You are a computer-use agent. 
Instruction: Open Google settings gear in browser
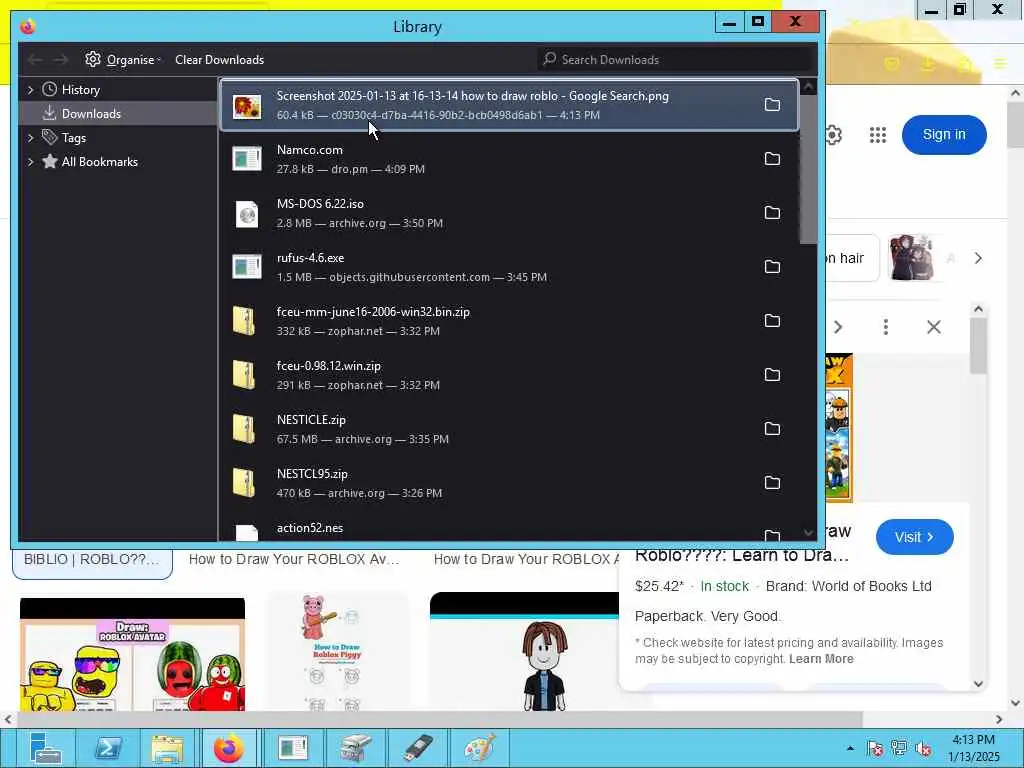[833, 135]
